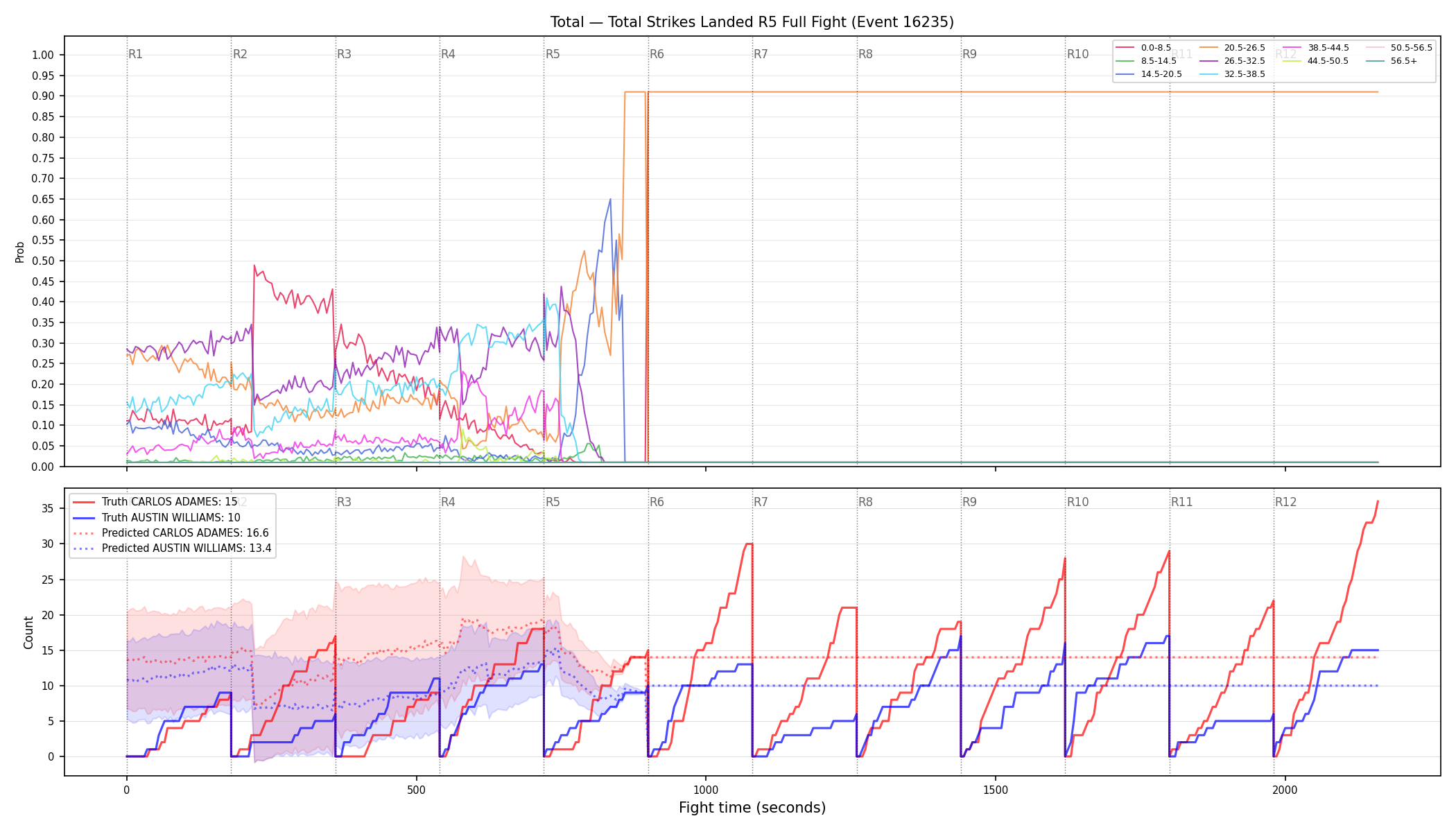Click 'Truth CARLOS ADAMES: 15' legend entry
Image resolution: width=1456 pixels, height=832 pixels.
(x=170, y=502)
